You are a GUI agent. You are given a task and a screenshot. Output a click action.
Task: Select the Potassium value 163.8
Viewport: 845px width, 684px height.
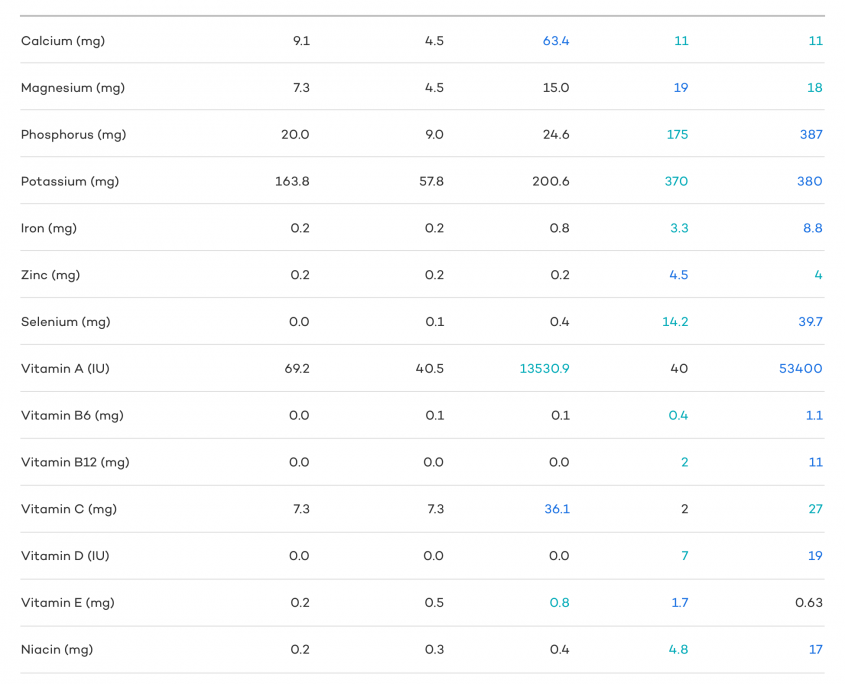click(292, 182)
